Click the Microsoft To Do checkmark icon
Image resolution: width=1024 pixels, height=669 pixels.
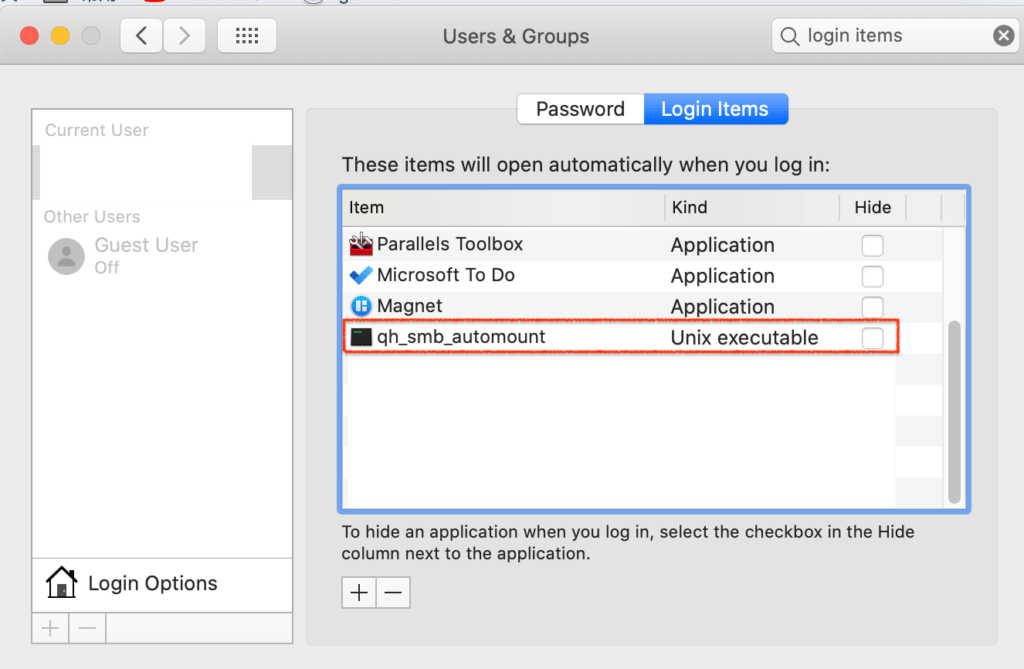[x=360, y=275]
